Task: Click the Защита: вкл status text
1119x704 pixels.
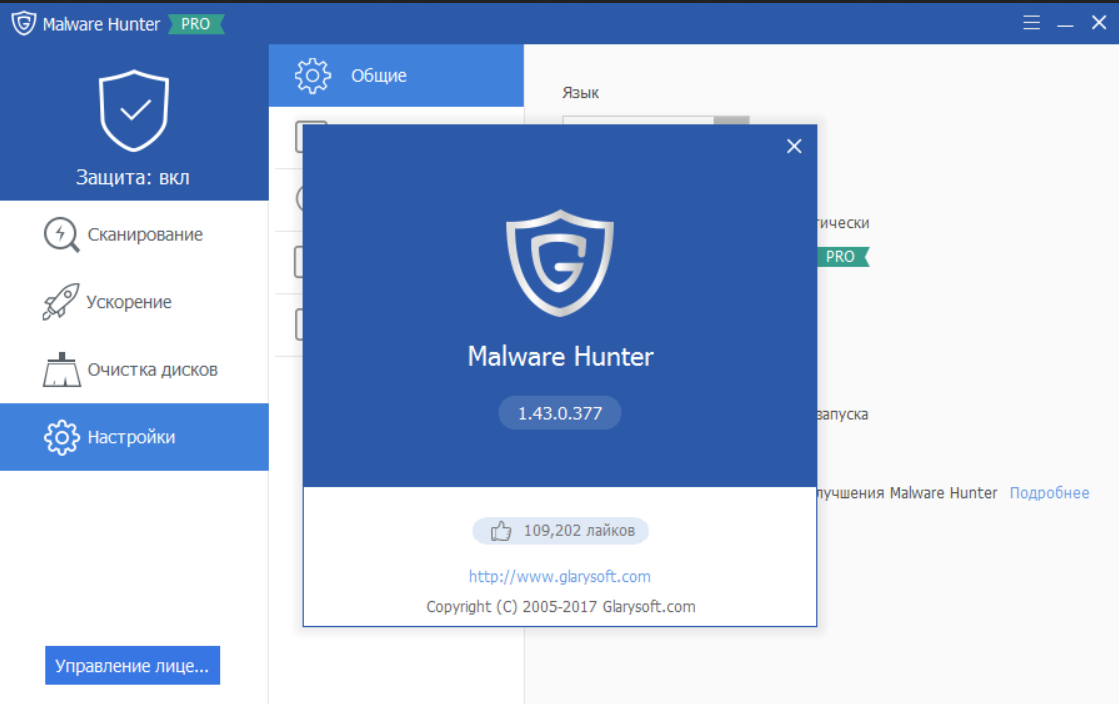Action: pos(133,177)
